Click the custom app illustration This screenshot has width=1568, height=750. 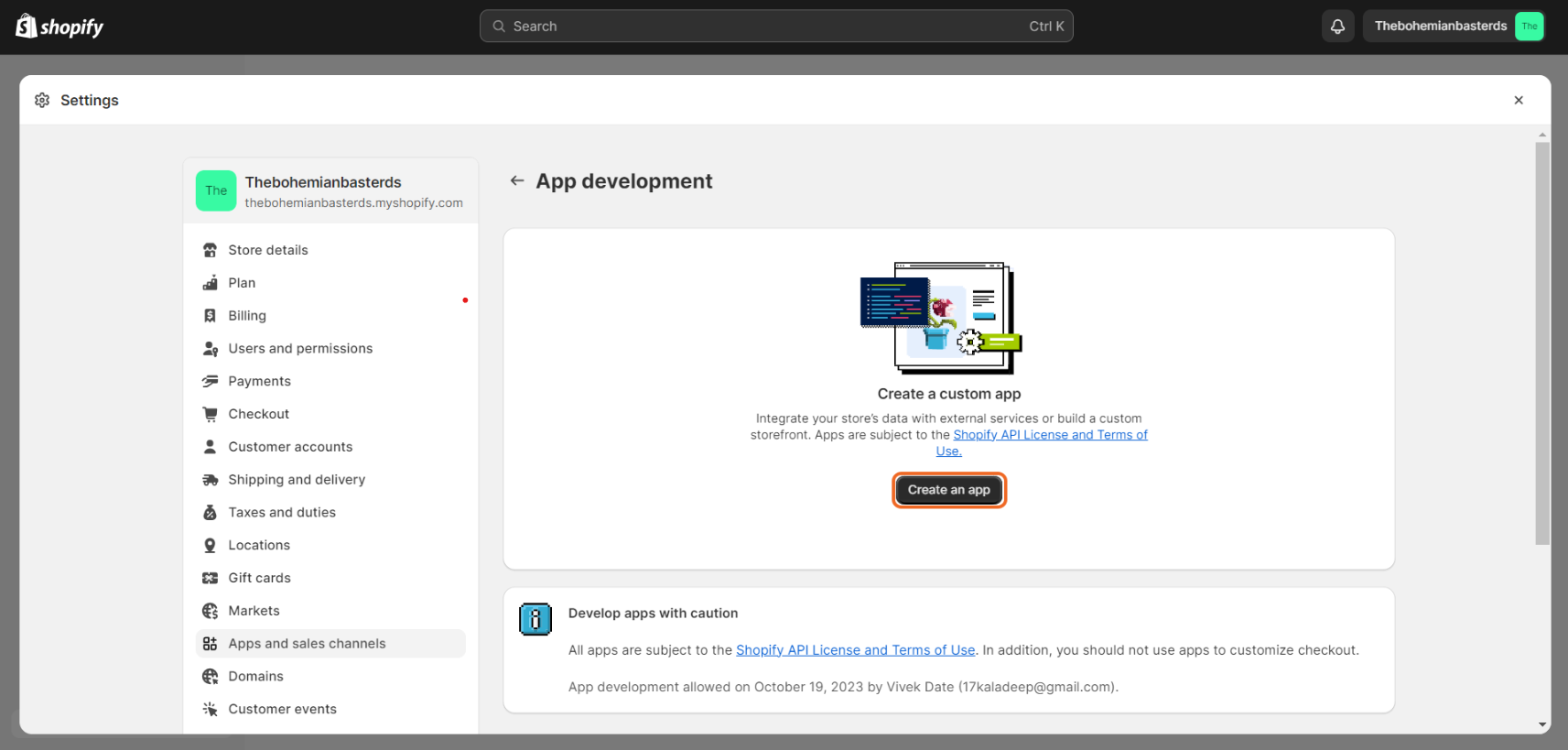[x=941, y=318]
